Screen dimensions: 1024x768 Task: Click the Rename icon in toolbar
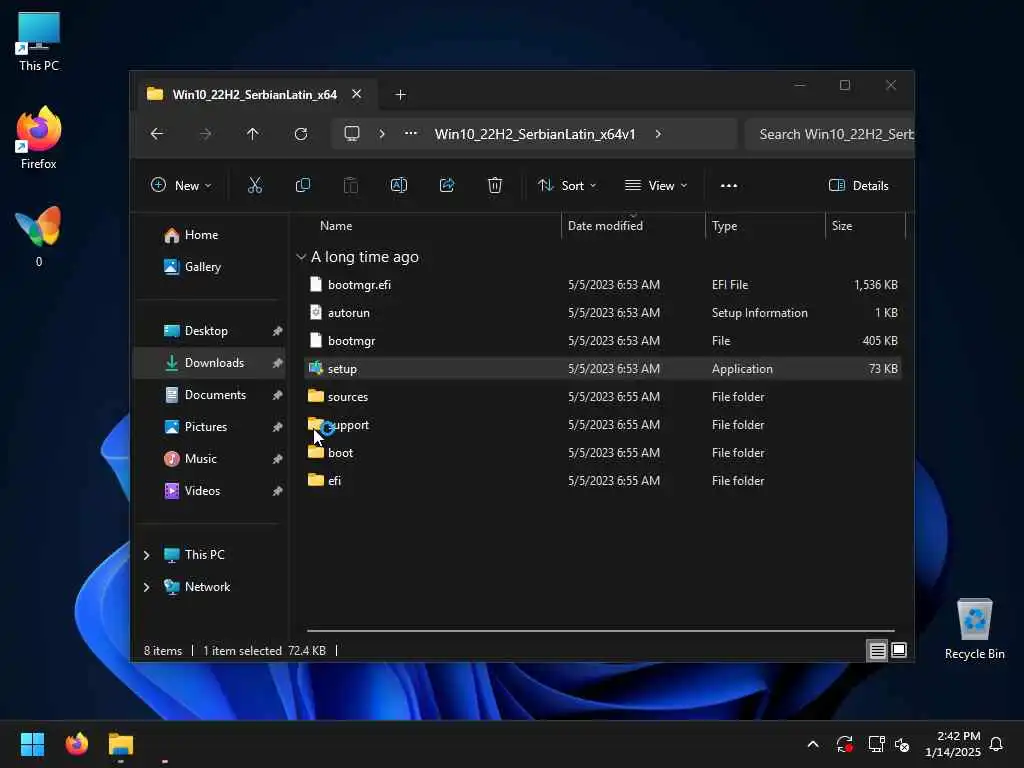click(x=398, y=185)
